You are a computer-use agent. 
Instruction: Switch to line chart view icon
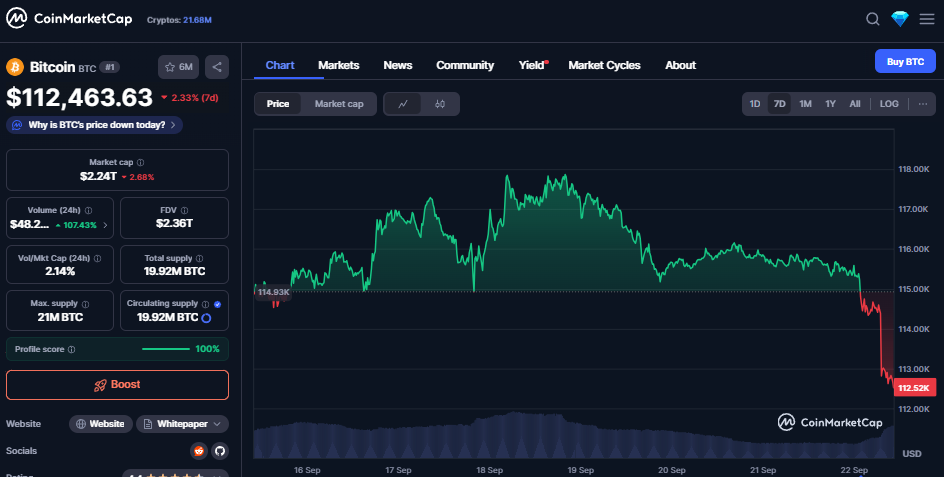(403, 104)
